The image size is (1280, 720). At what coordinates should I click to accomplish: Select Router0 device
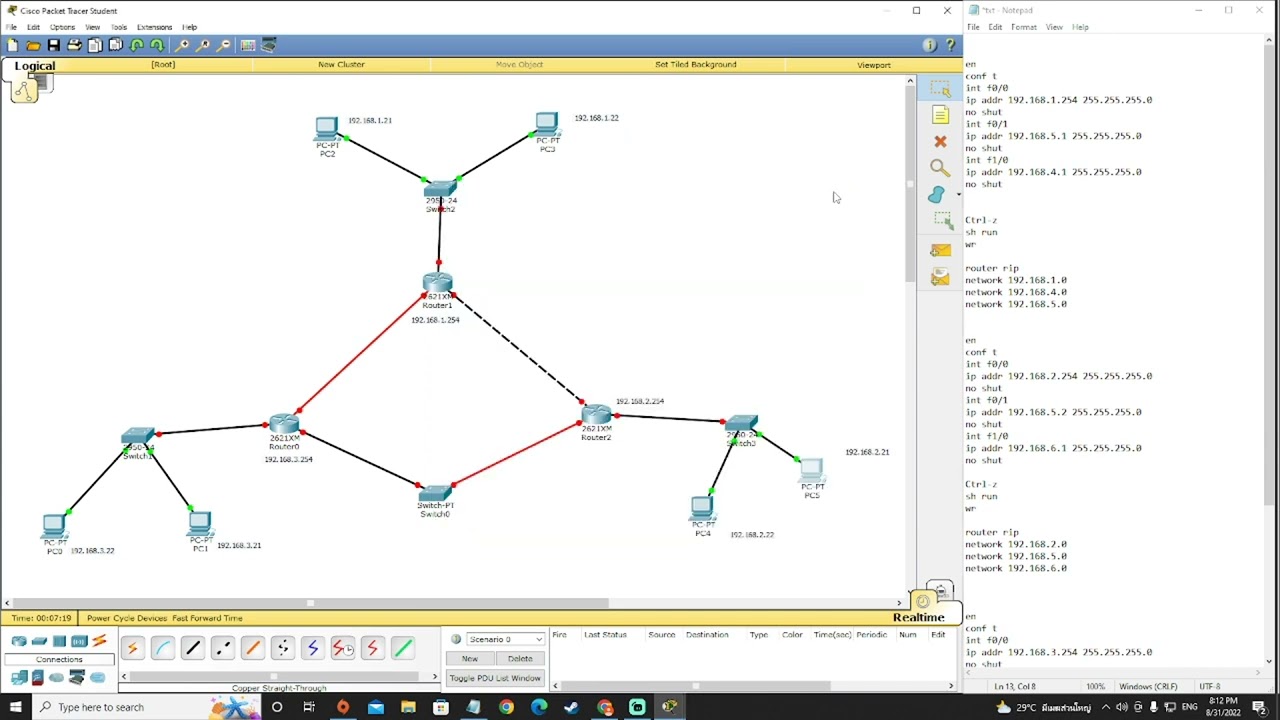tap(284, 425)
